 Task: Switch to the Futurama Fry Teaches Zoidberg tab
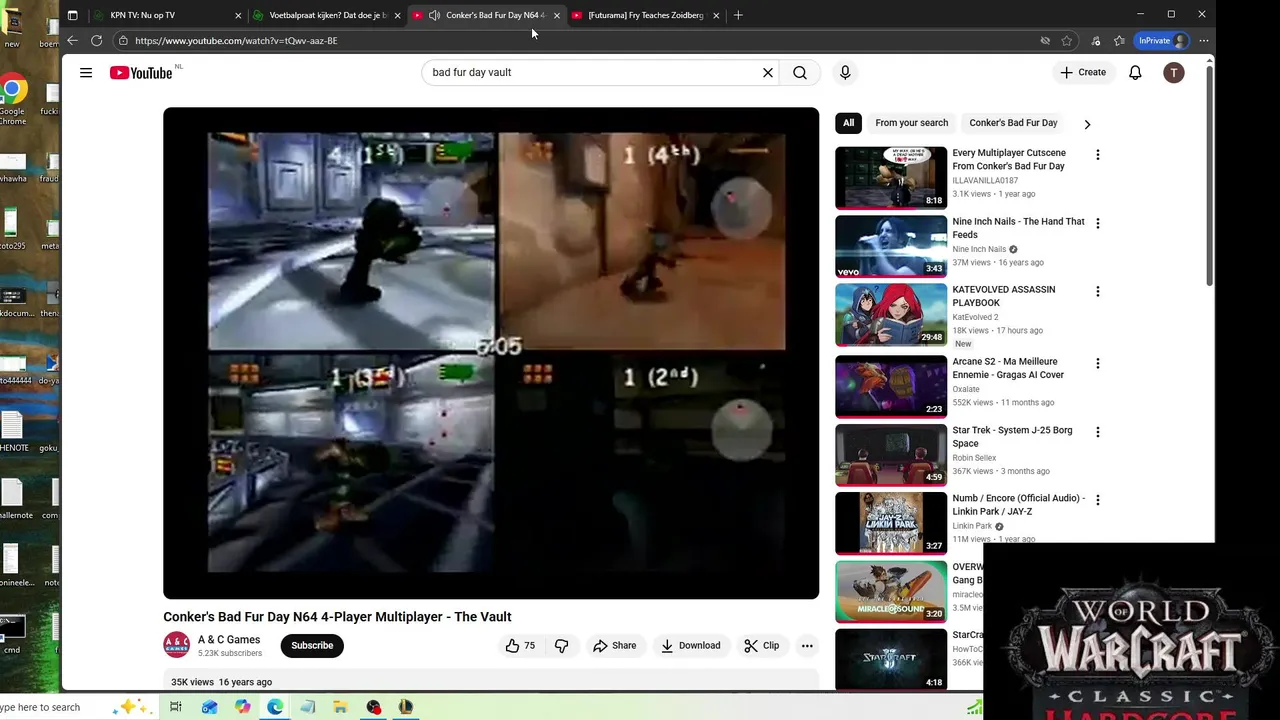pyautogui.click(x=647, y=15)
